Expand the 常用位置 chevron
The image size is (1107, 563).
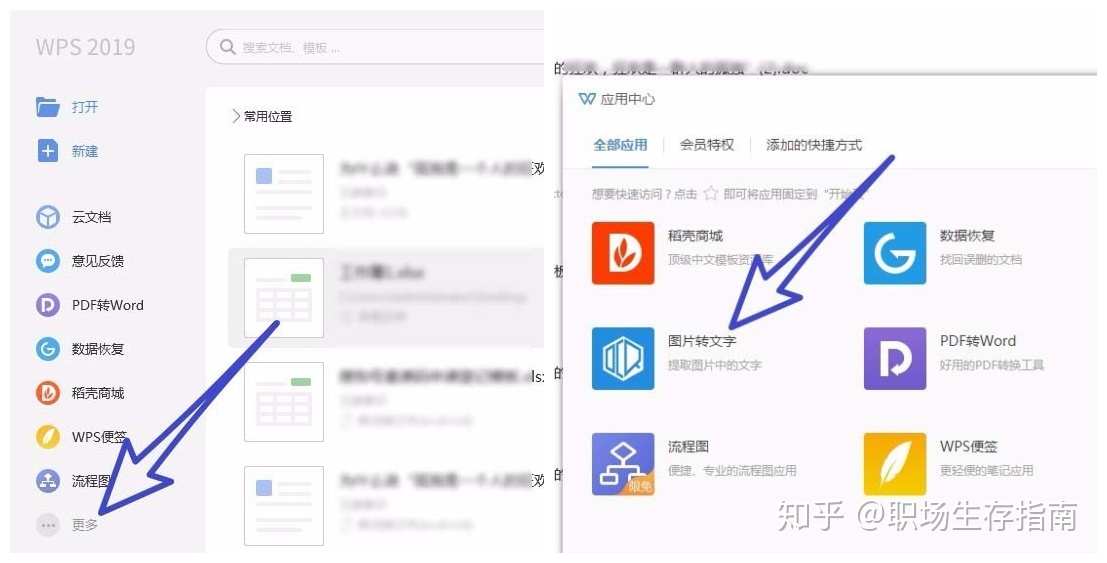(236, 117)
